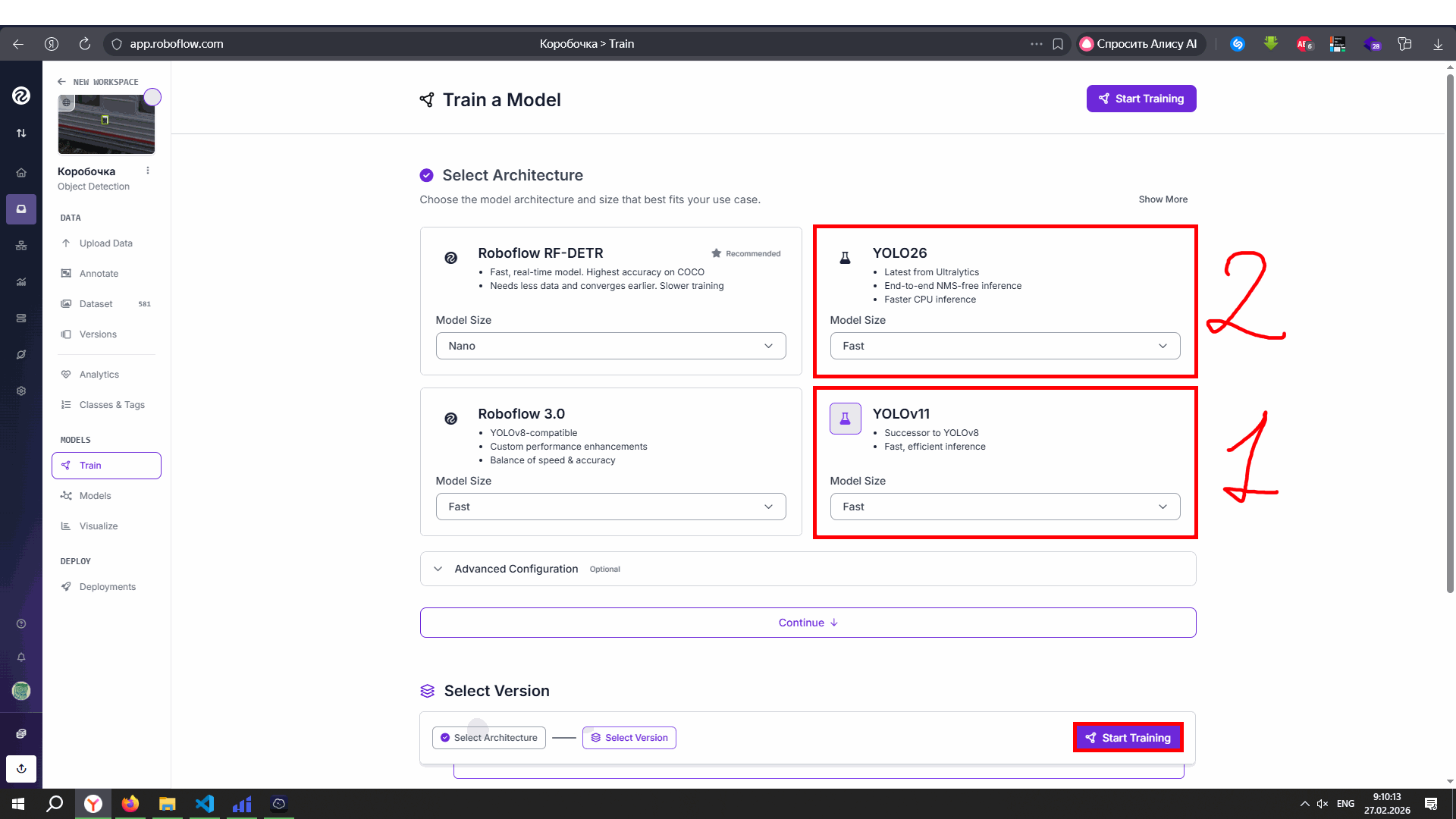Open the browser downloads arrow icon
Image resolution: width=1456 pixels, height=819 pixels.
click(x=1438, y=44)
